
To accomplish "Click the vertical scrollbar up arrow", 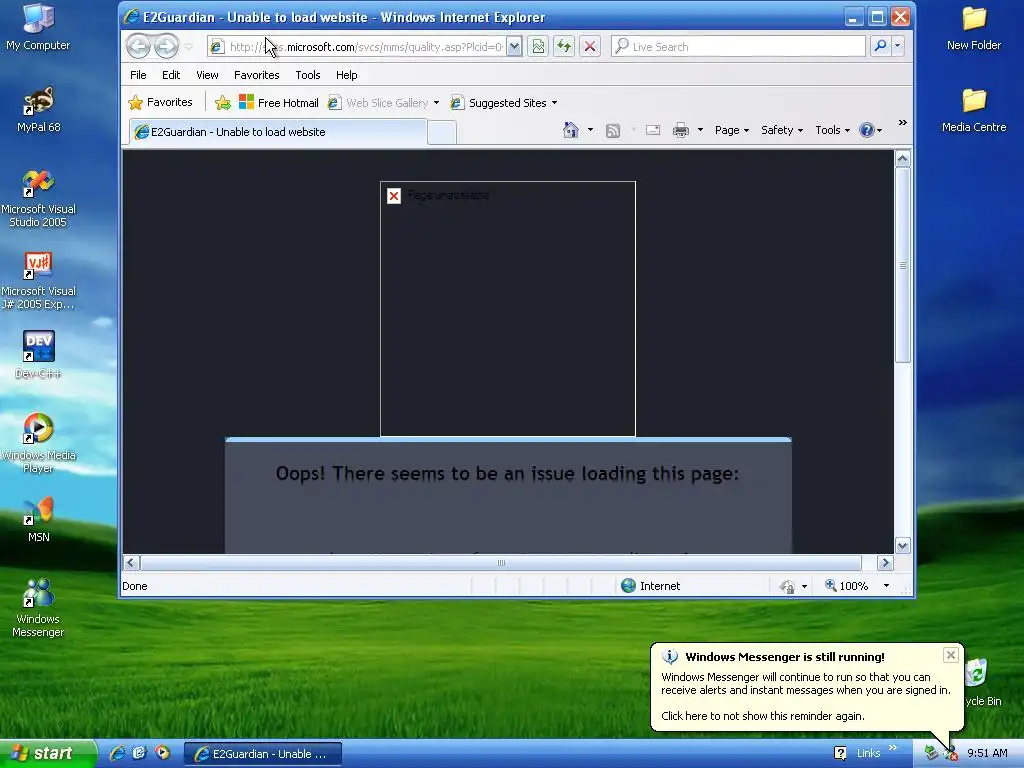I will 903,158.
